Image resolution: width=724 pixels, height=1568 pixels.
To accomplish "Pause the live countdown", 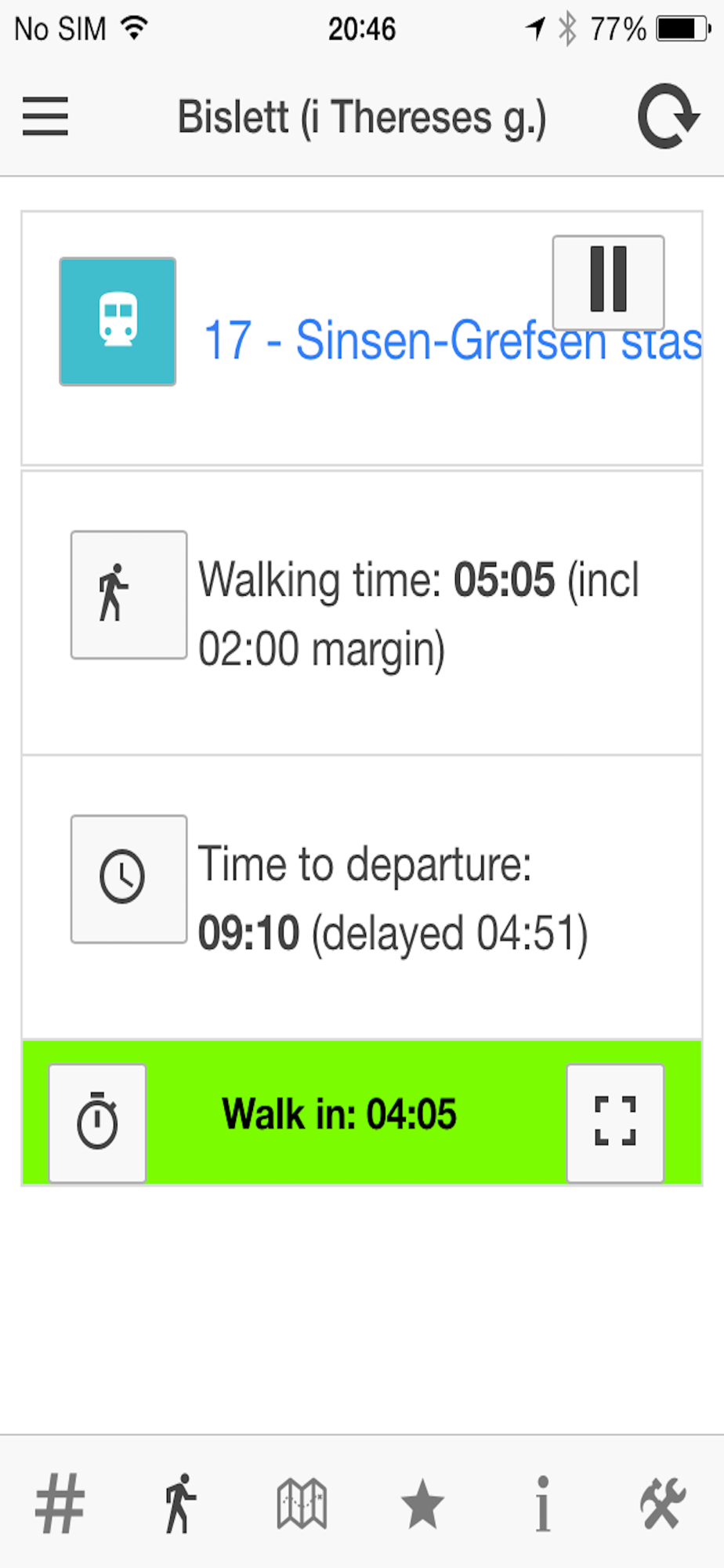I will (608, 281).
